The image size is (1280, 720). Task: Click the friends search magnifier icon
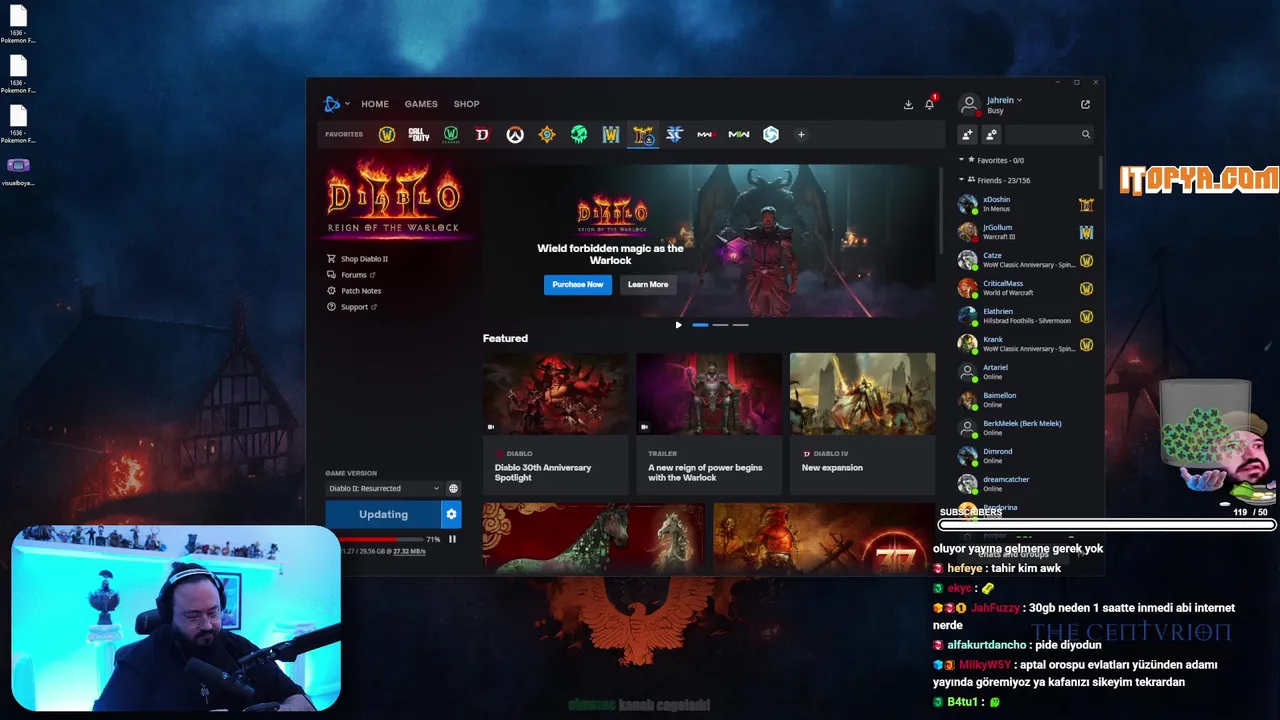[1086, 134]
